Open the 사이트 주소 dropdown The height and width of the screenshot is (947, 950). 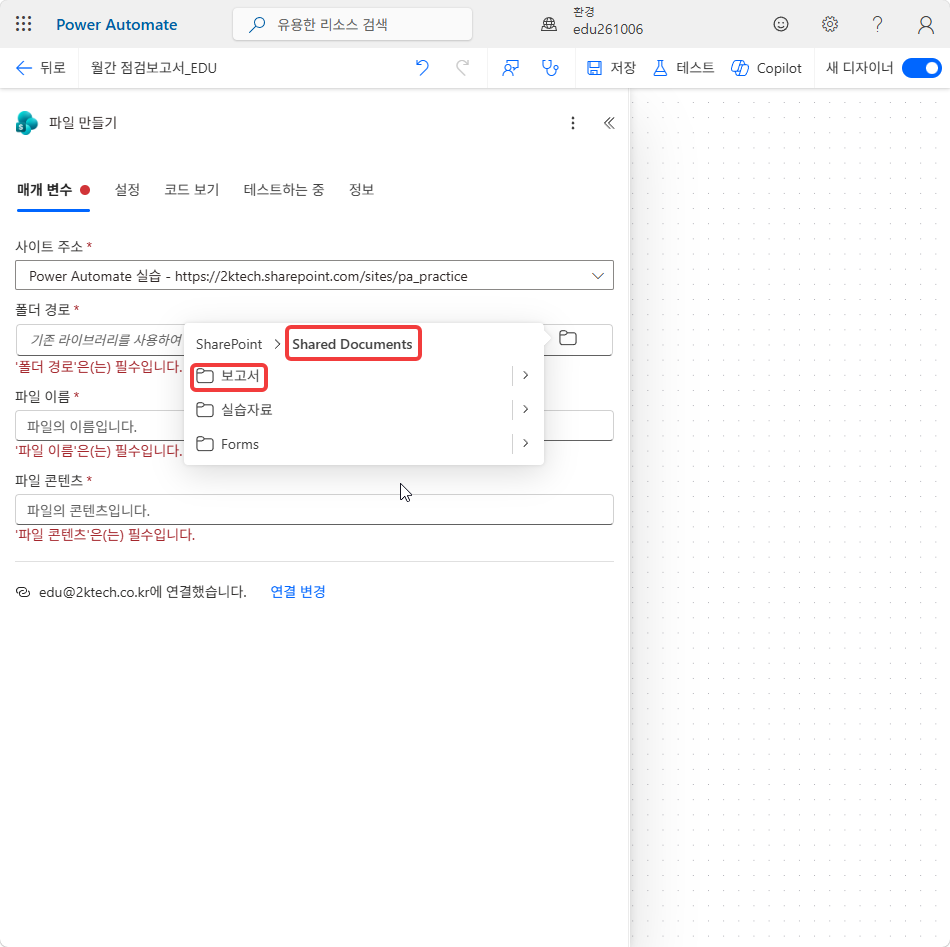click(x=314, y=276)
